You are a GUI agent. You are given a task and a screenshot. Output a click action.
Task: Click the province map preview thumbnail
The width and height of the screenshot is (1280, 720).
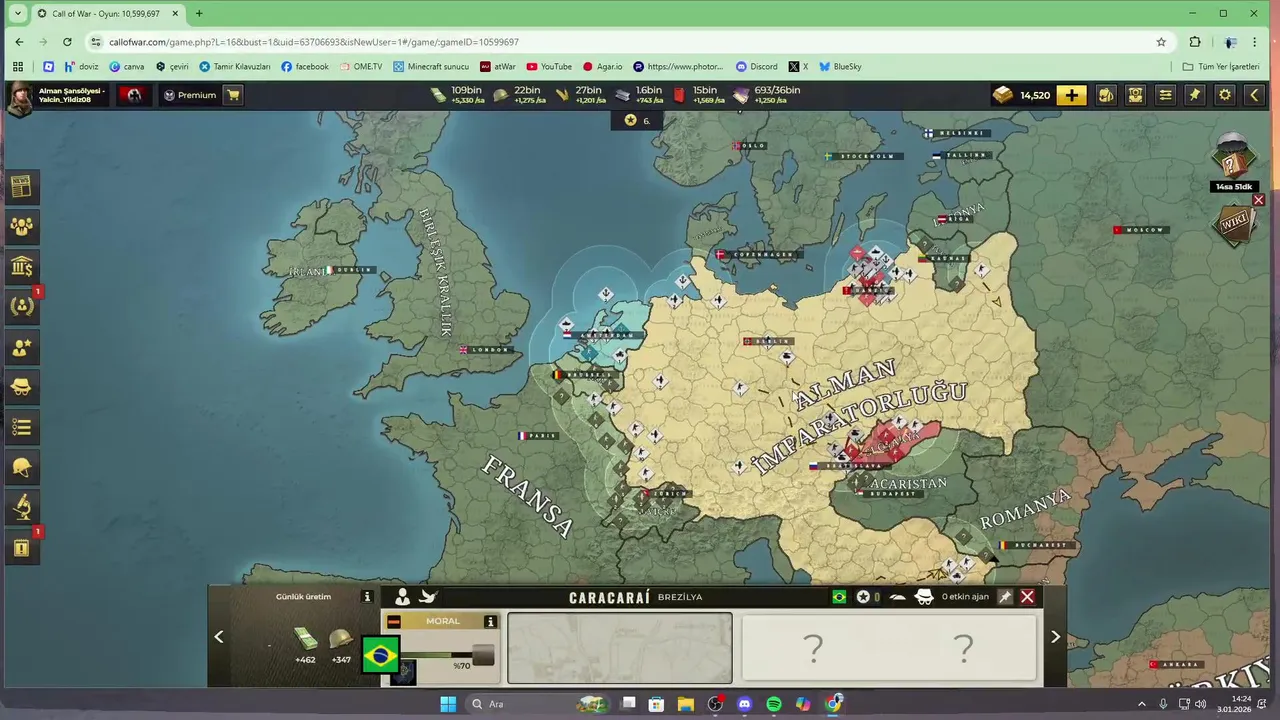pos(620,648)
